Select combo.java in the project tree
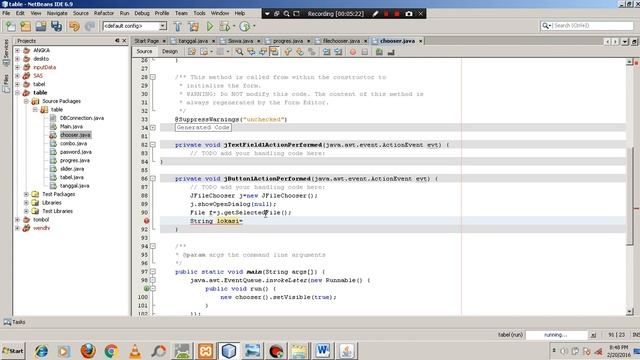This screenshot has height=360, width=640. (x=73, y=144)
